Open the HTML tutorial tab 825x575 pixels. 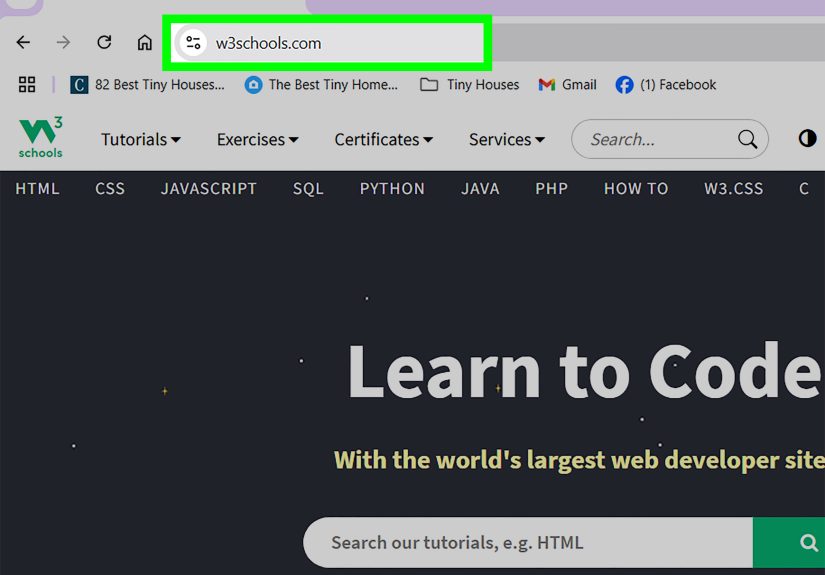37,188
